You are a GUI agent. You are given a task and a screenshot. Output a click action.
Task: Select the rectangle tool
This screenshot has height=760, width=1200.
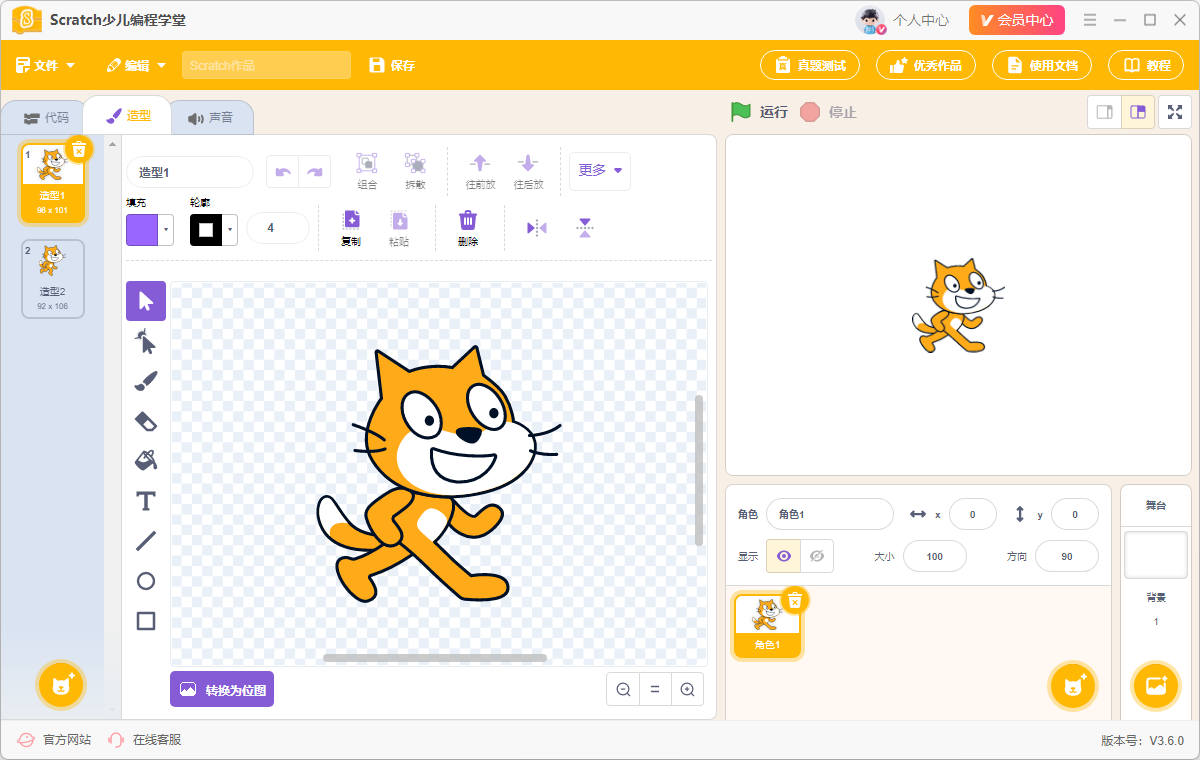click(x=146, y=621)
